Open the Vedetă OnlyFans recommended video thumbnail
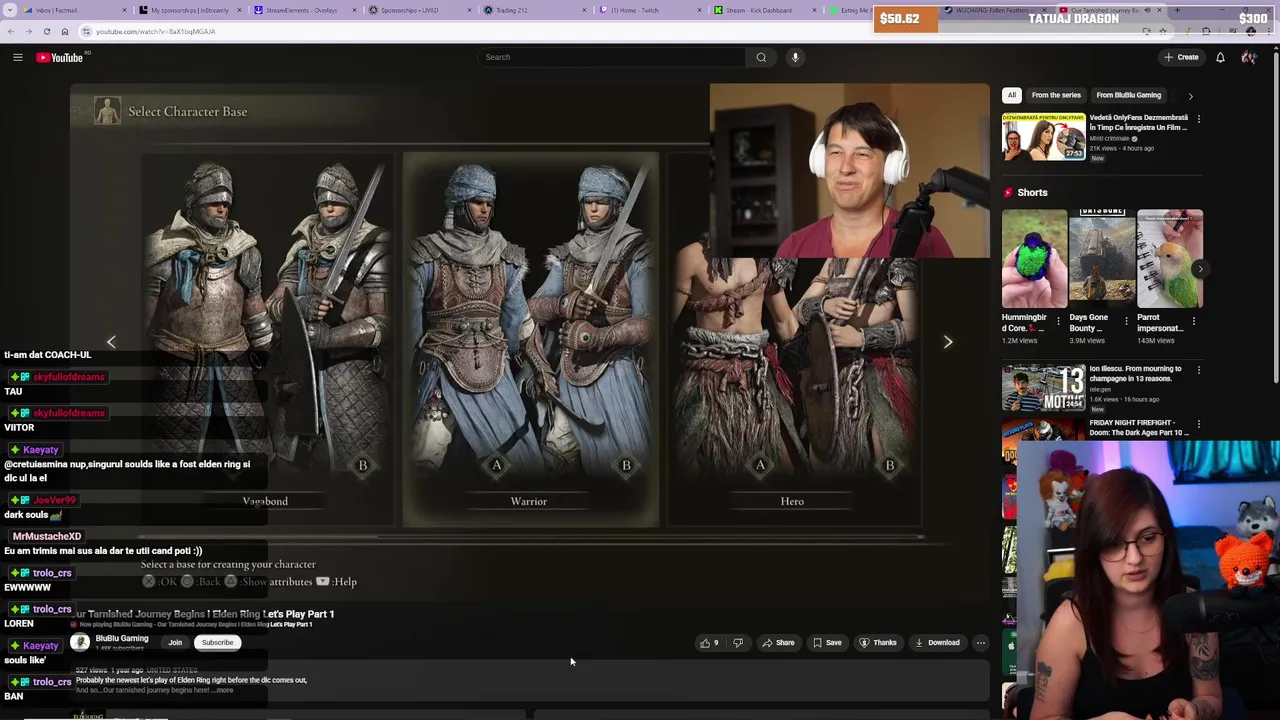 tap(1043, 137)
